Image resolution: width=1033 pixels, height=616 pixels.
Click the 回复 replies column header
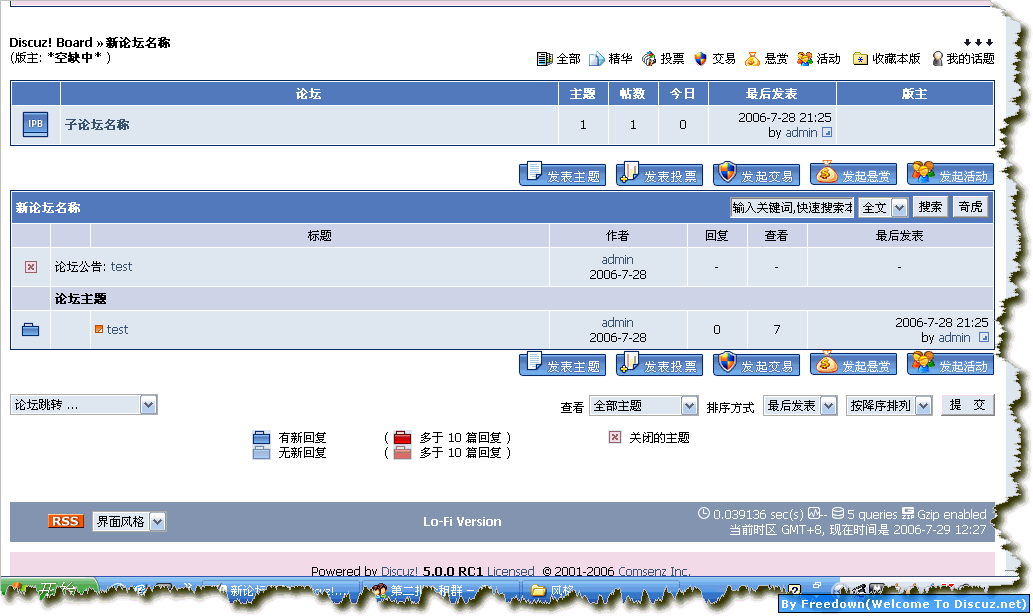click(x=717, y=235)
